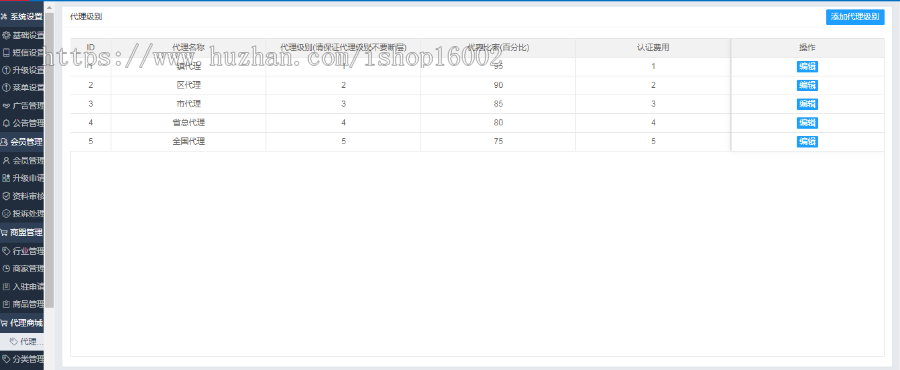The image size is (900, 370).
Task: Collapse the 商盟管理 sidebar group
Action: (x=22, y=232)
